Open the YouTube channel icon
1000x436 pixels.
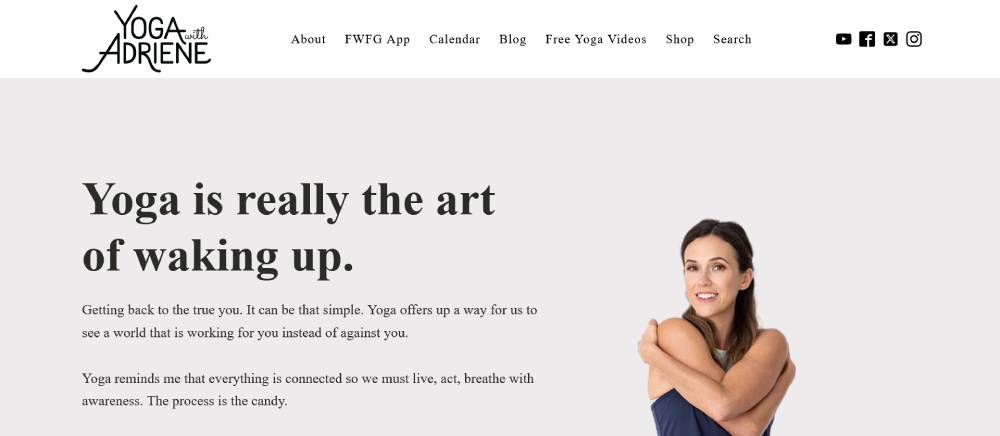tap(843, 39)
